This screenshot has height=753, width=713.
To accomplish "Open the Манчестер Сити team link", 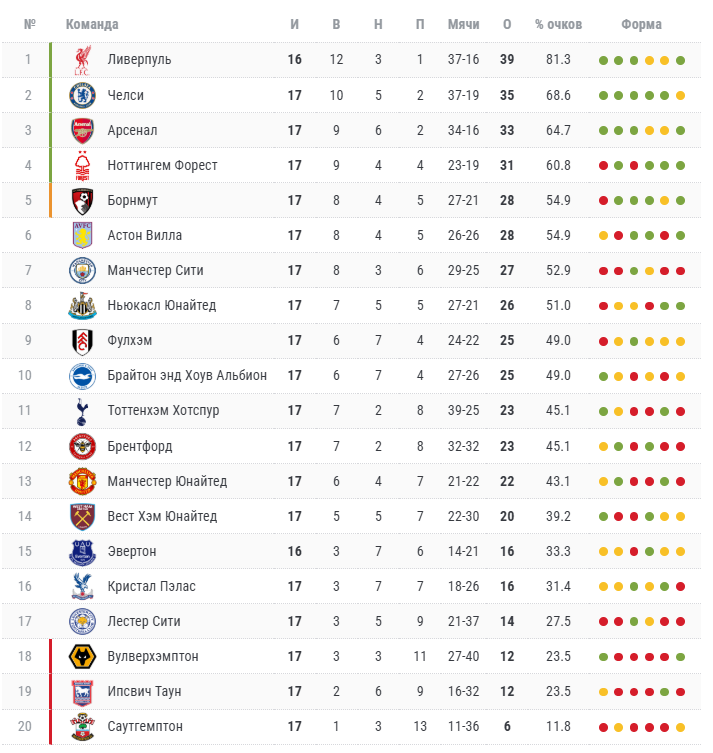I will [x=155, y=270].
